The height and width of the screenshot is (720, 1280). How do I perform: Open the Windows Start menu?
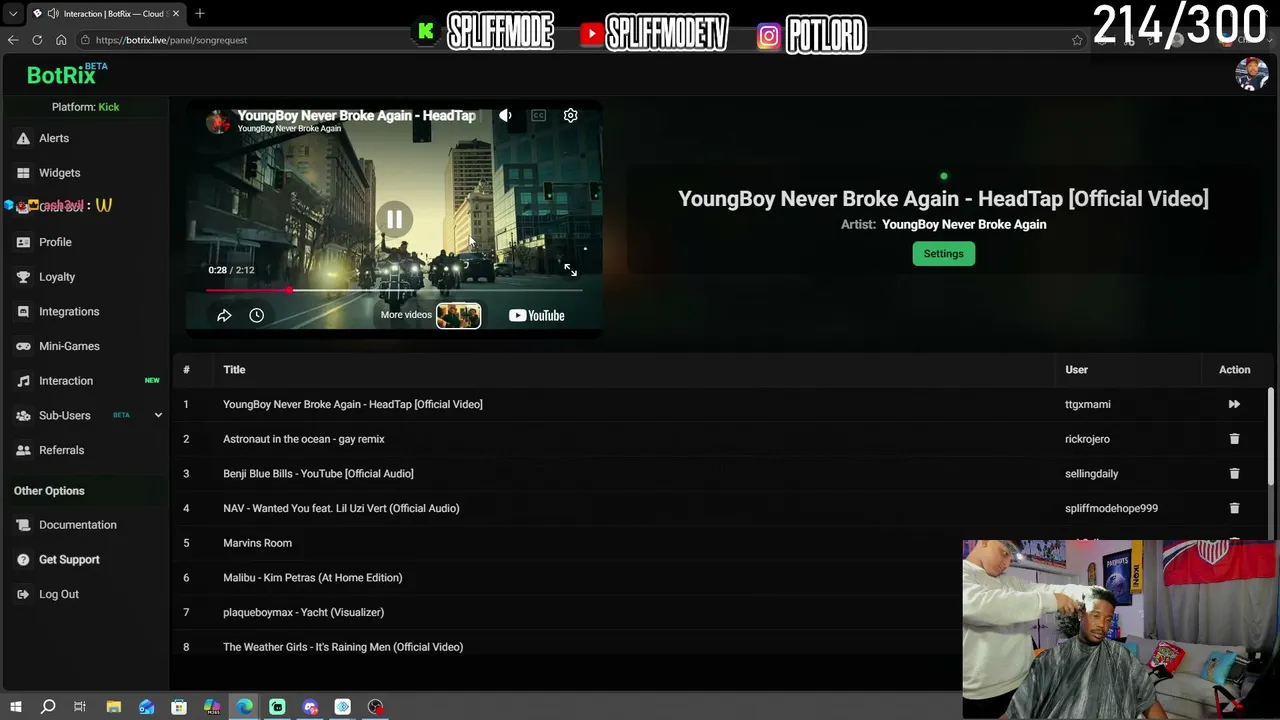pyautogui.click(x=15, y=707)
